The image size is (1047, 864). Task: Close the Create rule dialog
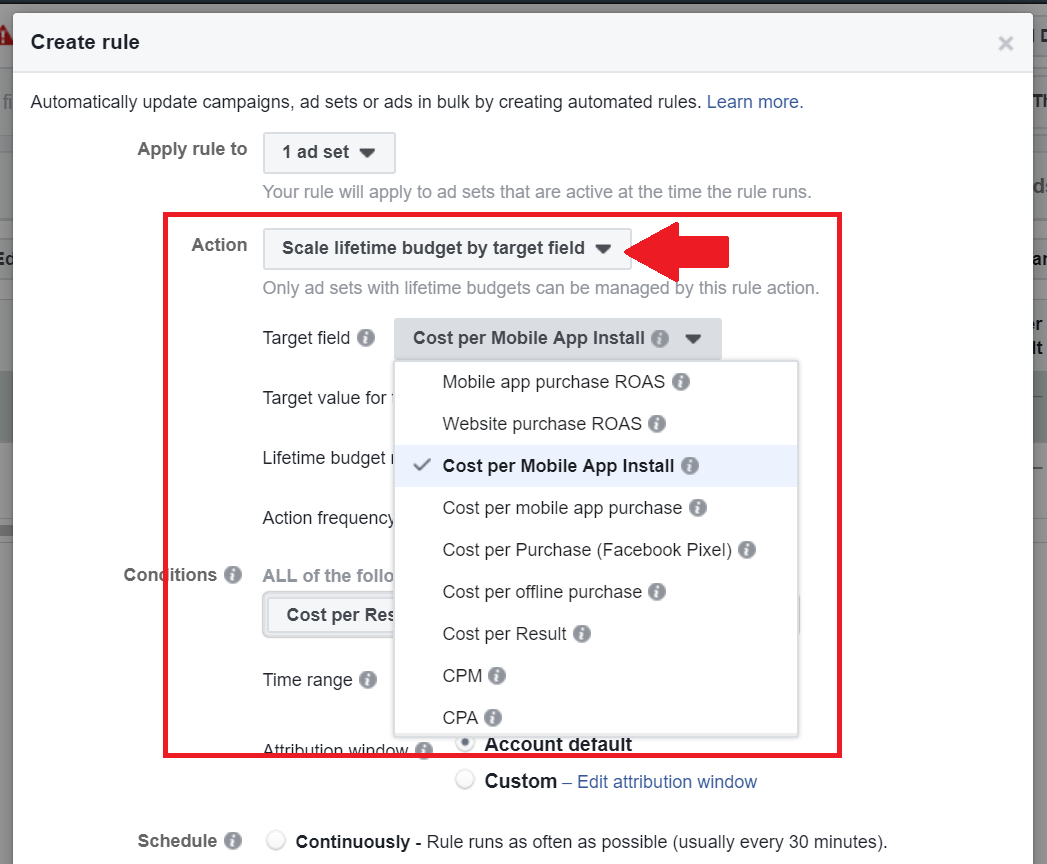click(1005, 43)
